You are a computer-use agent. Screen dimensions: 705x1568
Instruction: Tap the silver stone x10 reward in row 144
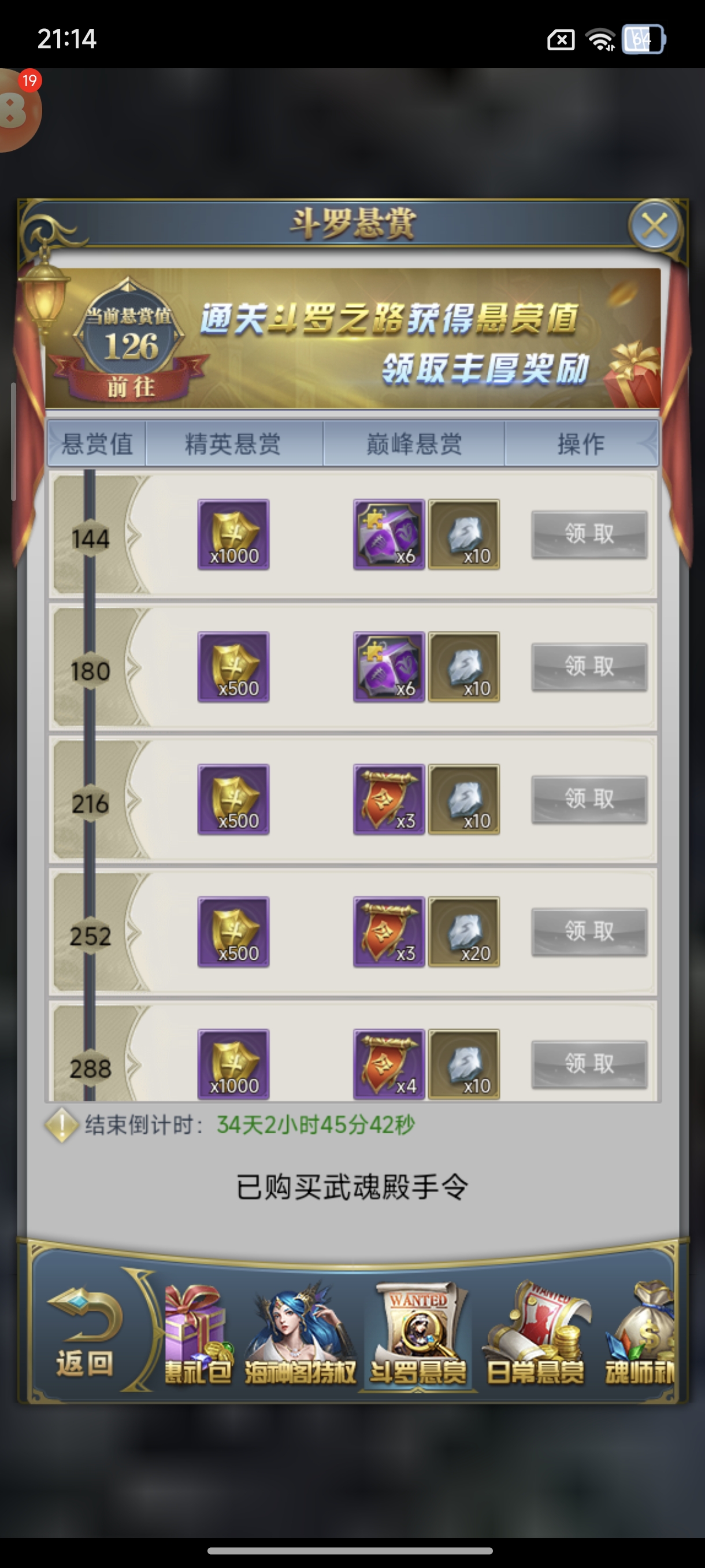[x=464, y=534]
